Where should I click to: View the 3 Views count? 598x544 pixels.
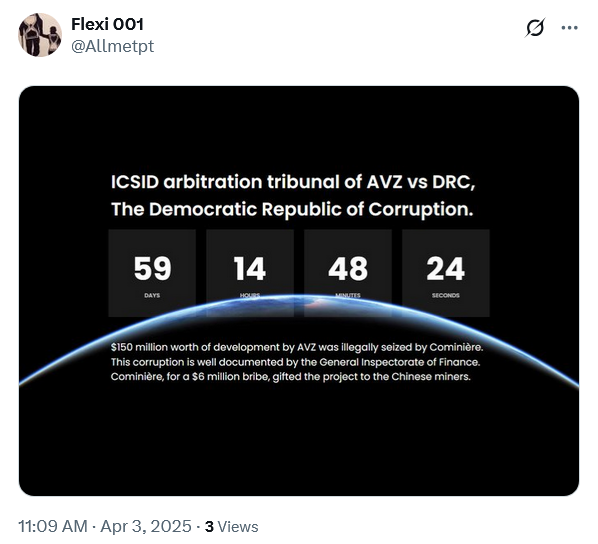click(231, 526)
